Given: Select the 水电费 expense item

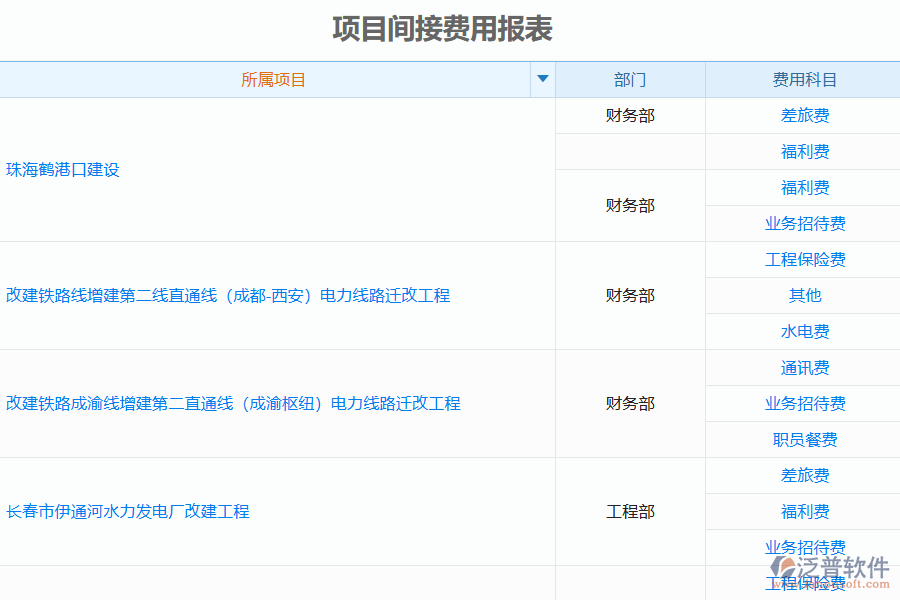Looking at the screenshot, I should pyautogui.click(x=805, y=331).
